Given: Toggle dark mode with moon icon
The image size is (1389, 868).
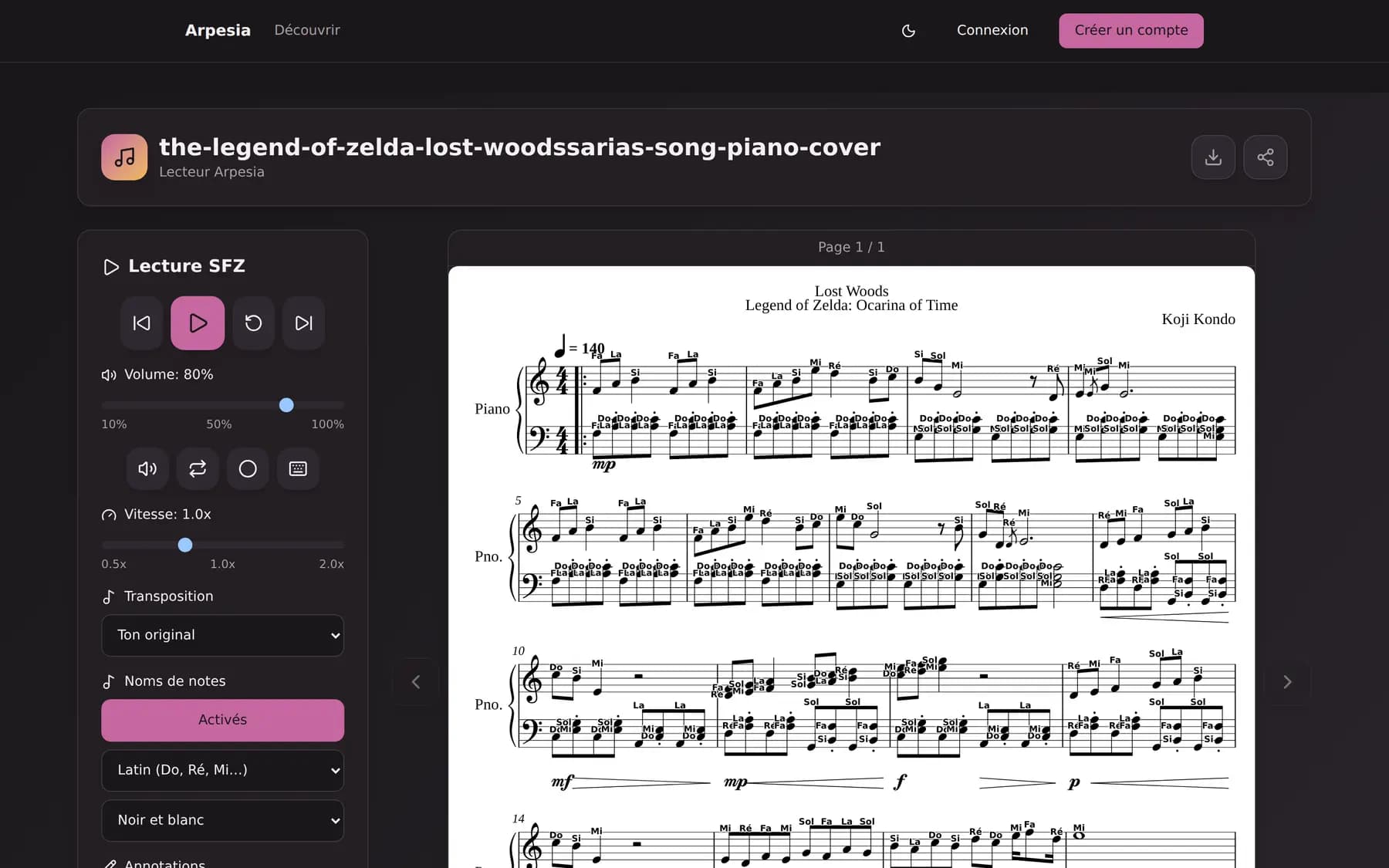Looking at the screenshot, I should [x=908, y=31].
